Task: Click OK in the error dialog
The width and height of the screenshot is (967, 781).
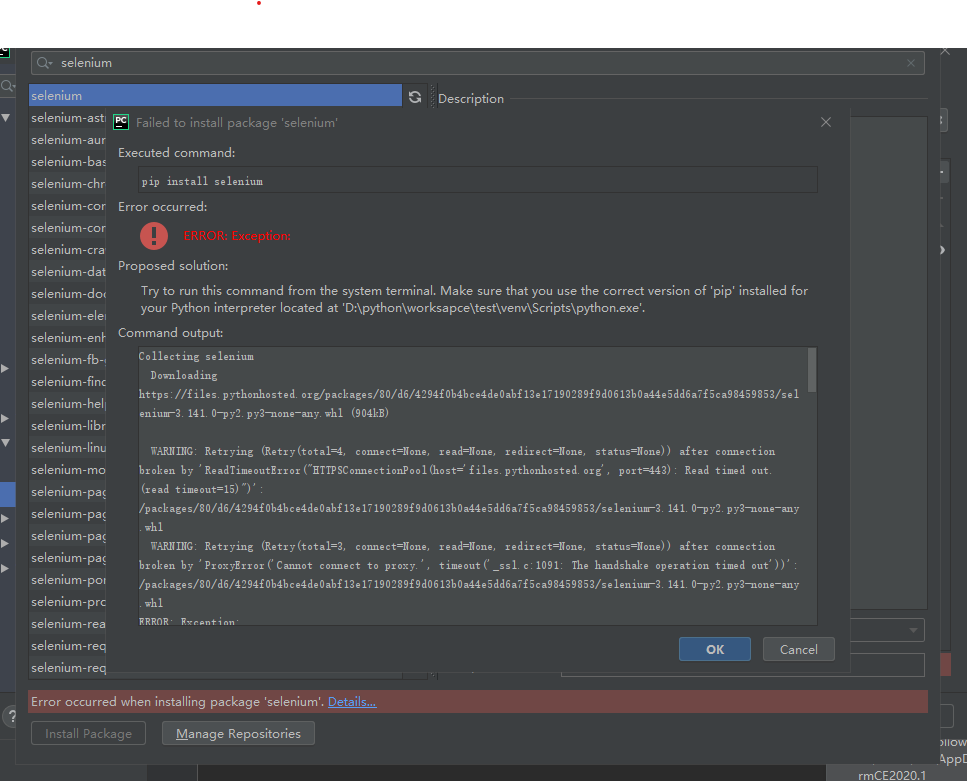Action: (715, 649)
